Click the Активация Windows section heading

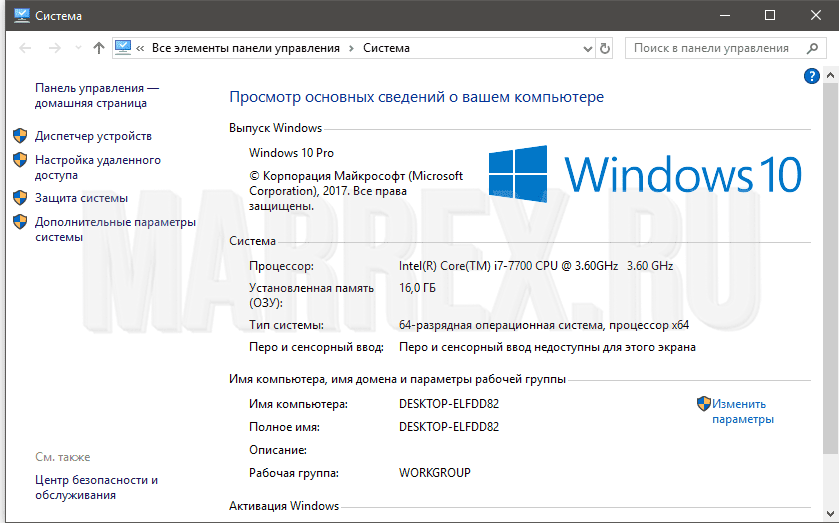(x=284, y=506)
